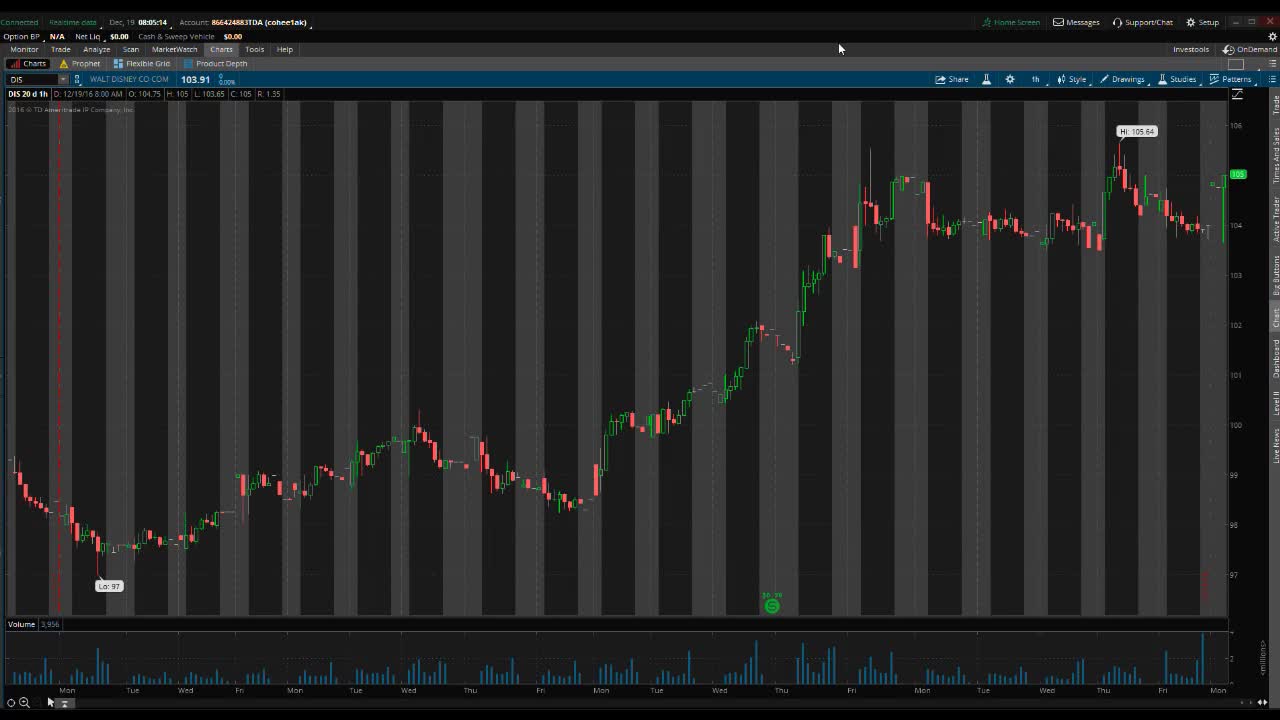Open Investools link

[x=1191, y=49]
